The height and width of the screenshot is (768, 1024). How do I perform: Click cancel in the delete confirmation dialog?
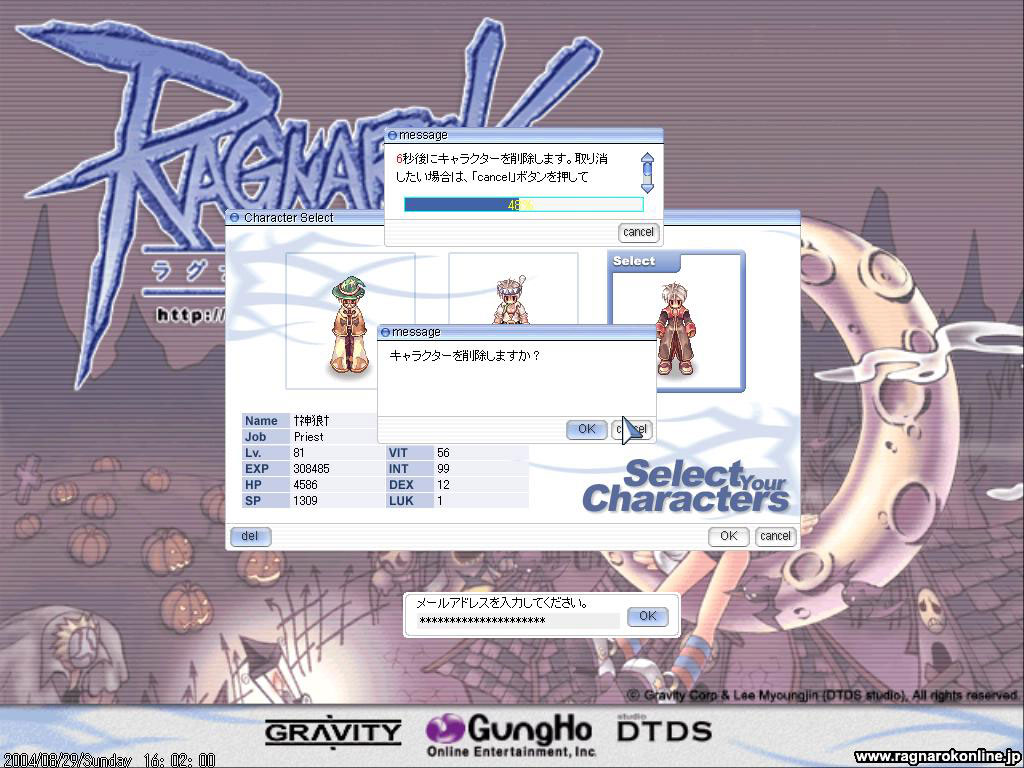(x=632, y=429)
